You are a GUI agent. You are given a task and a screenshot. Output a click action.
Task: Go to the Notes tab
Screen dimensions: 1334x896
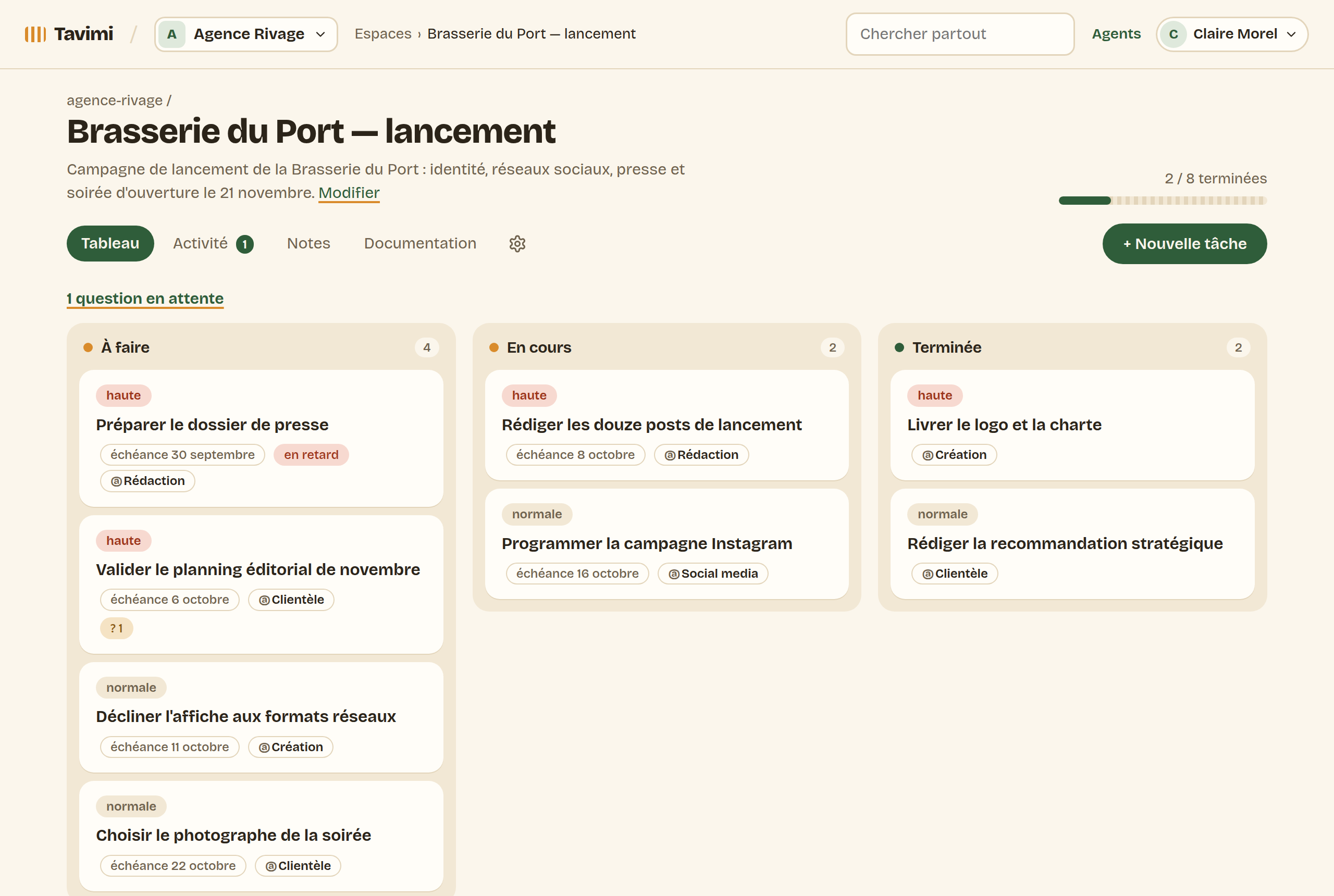click(x=308, y=243)
